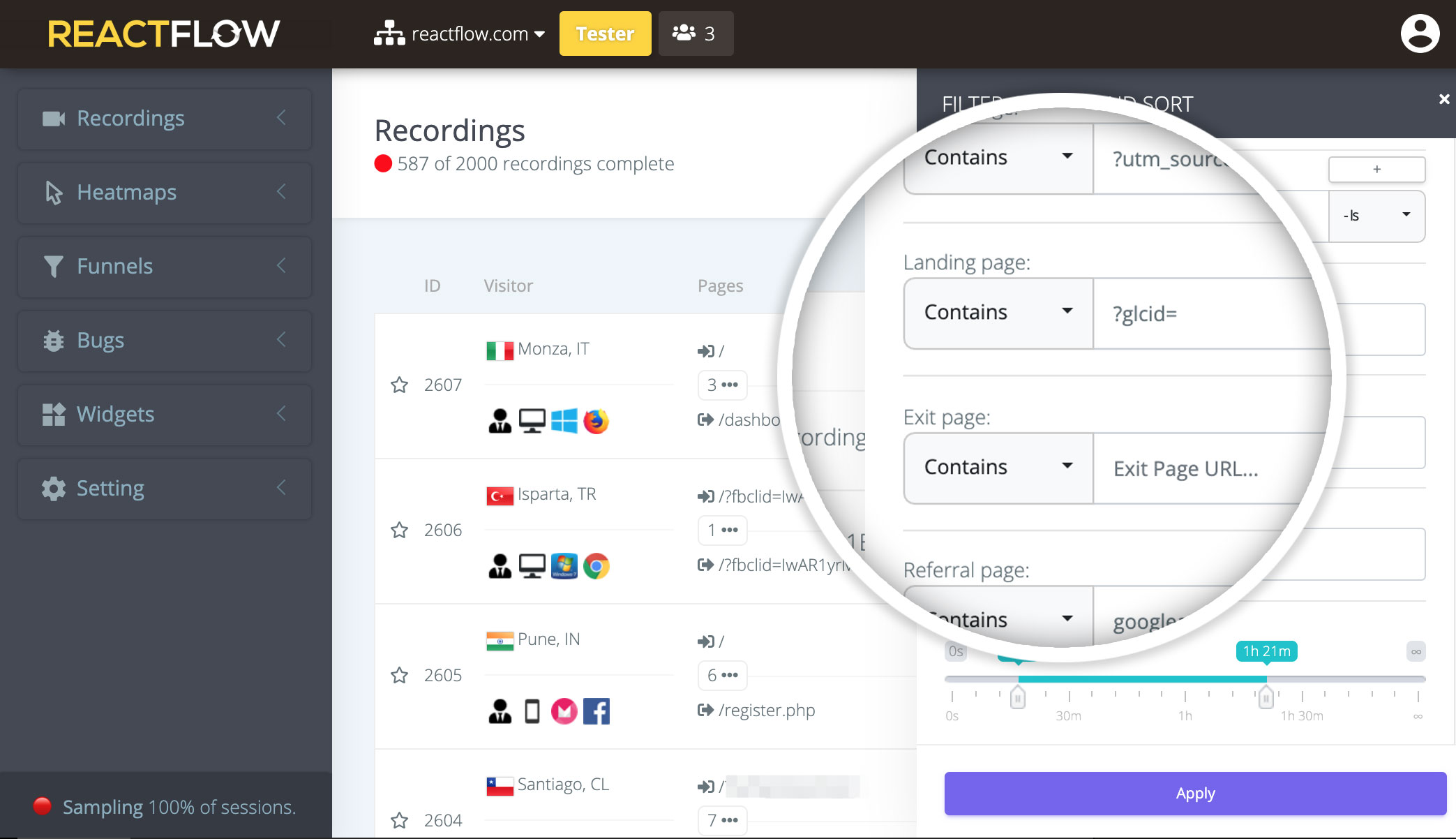
Task: Expand the Bugs chevron in sidebar
Action: point(281,340)
